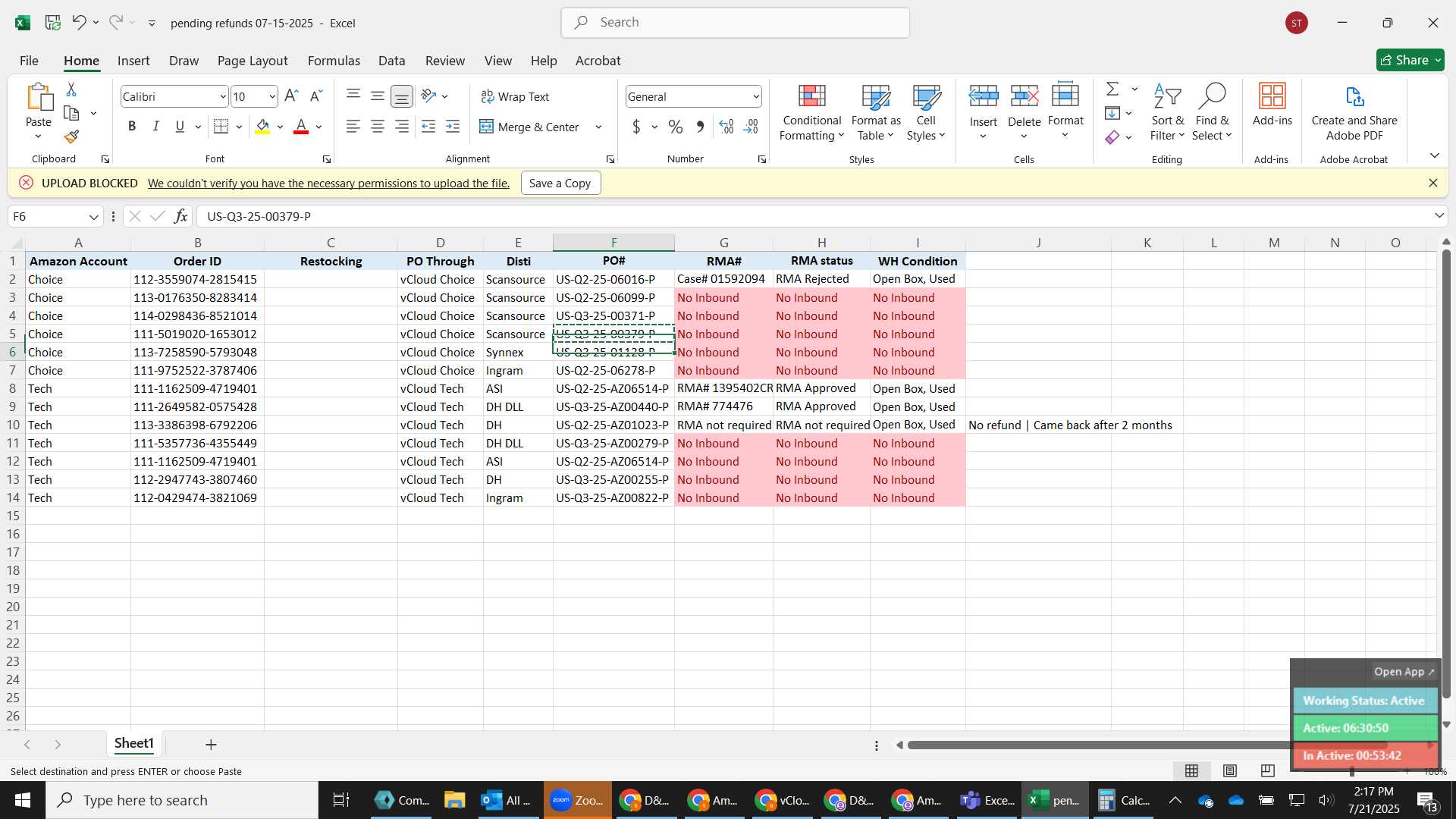1456x819 pixels.
Task: Open the Name Box dropdown arrow
Action: [x=94, y=217]
